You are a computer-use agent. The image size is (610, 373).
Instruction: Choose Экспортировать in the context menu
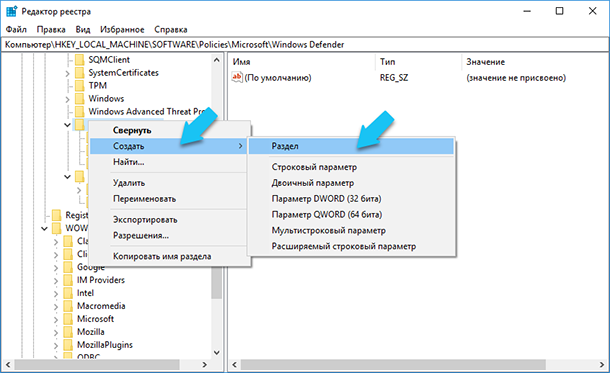(x=168, y=220)
